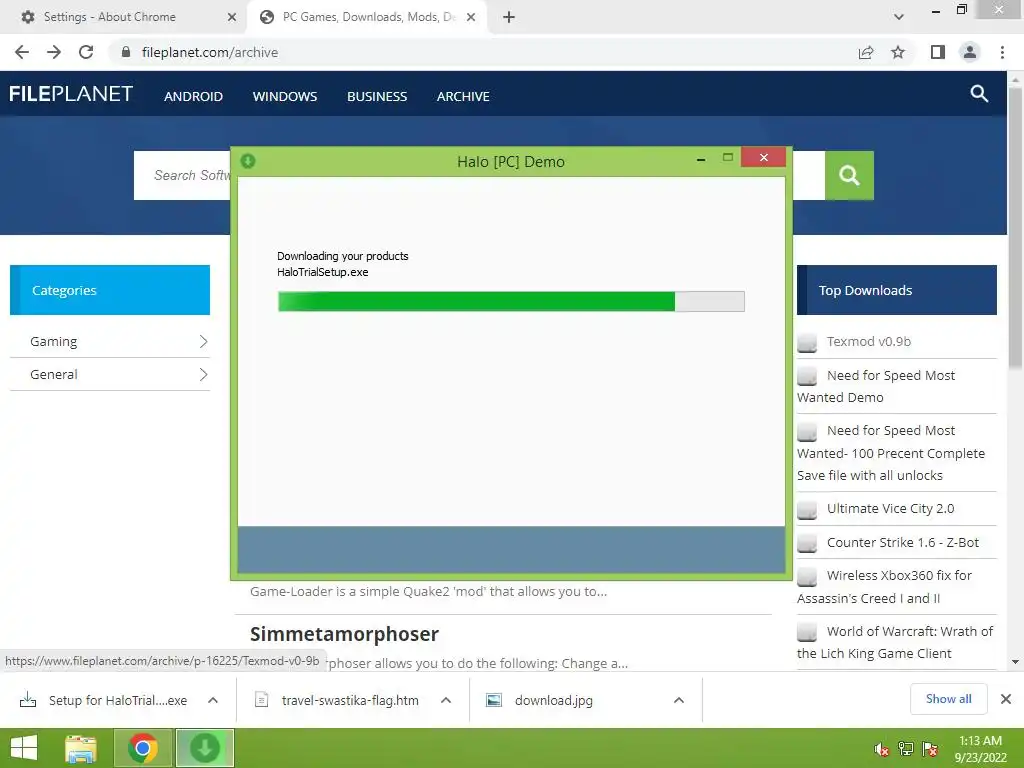The image size is (1024, 768).
Task: Switch to the Settings - About Chrome tab
Action: point(123,17)
